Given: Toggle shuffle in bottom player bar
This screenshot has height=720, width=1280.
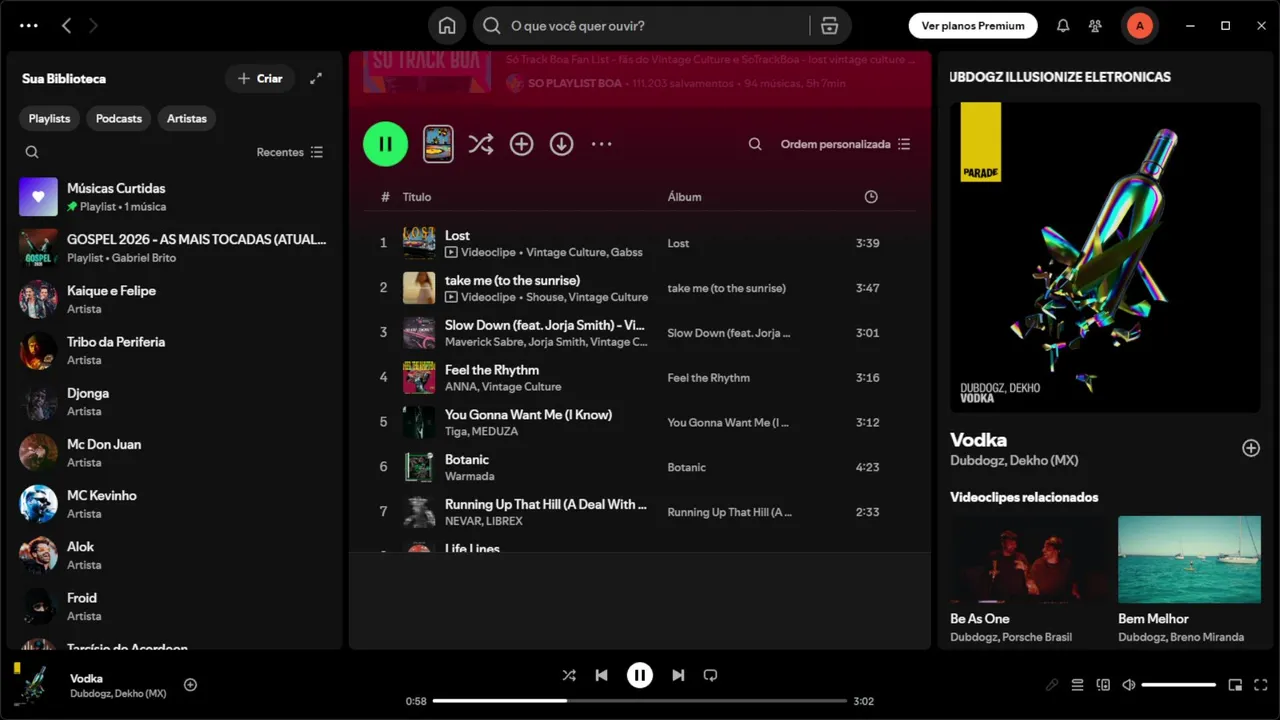Looking at the screenshot, I should [569, 675].
